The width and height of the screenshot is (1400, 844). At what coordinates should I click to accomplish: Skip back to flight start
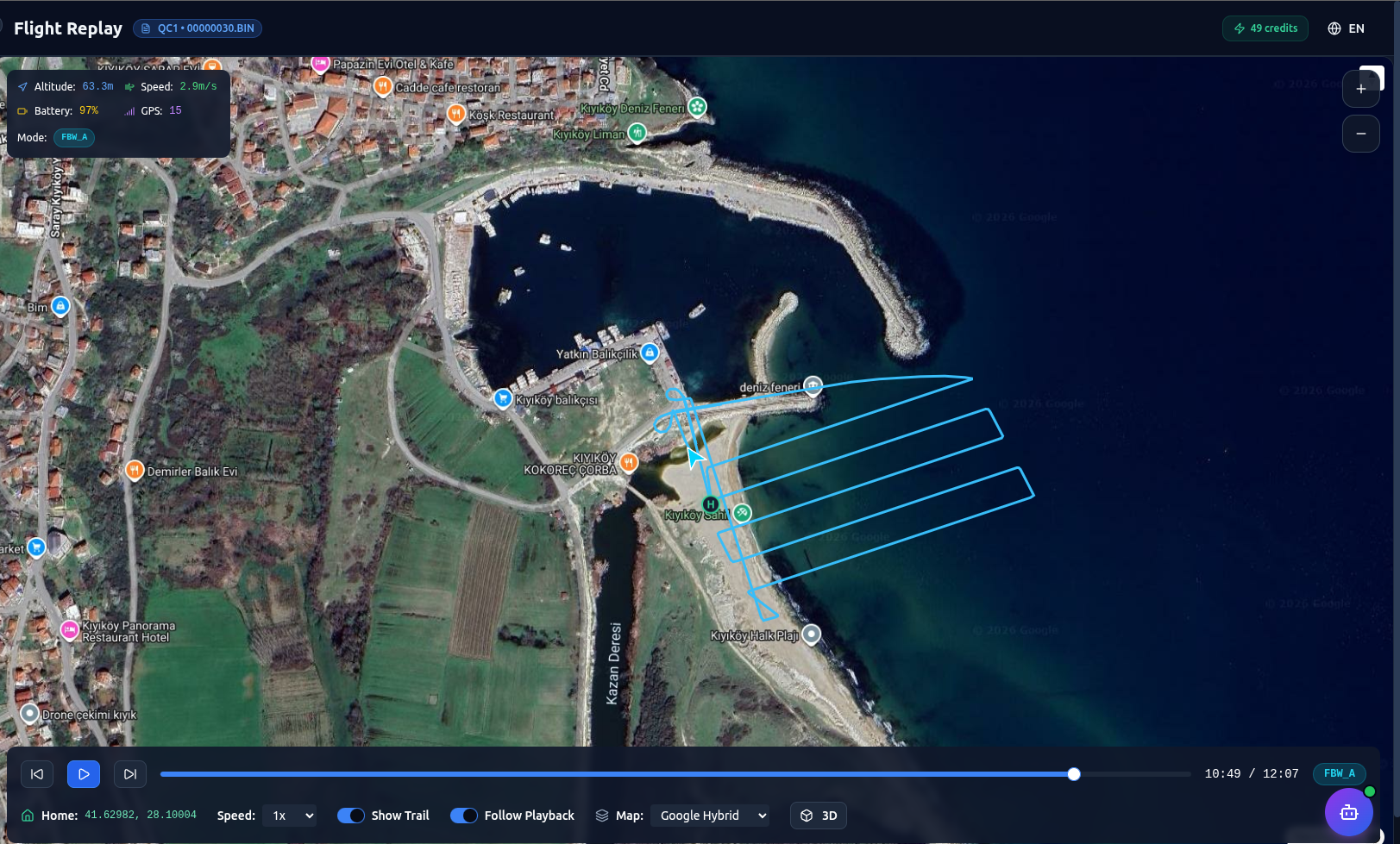point(37,774)
